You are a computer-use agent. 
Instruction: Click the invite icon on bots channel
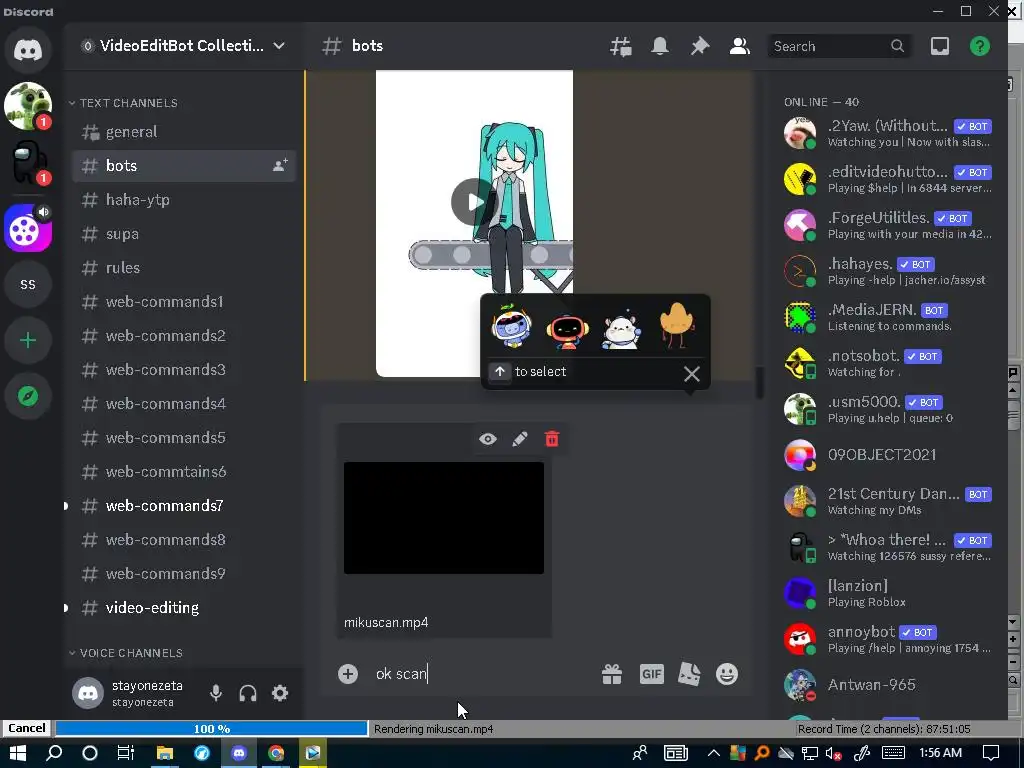280,165
